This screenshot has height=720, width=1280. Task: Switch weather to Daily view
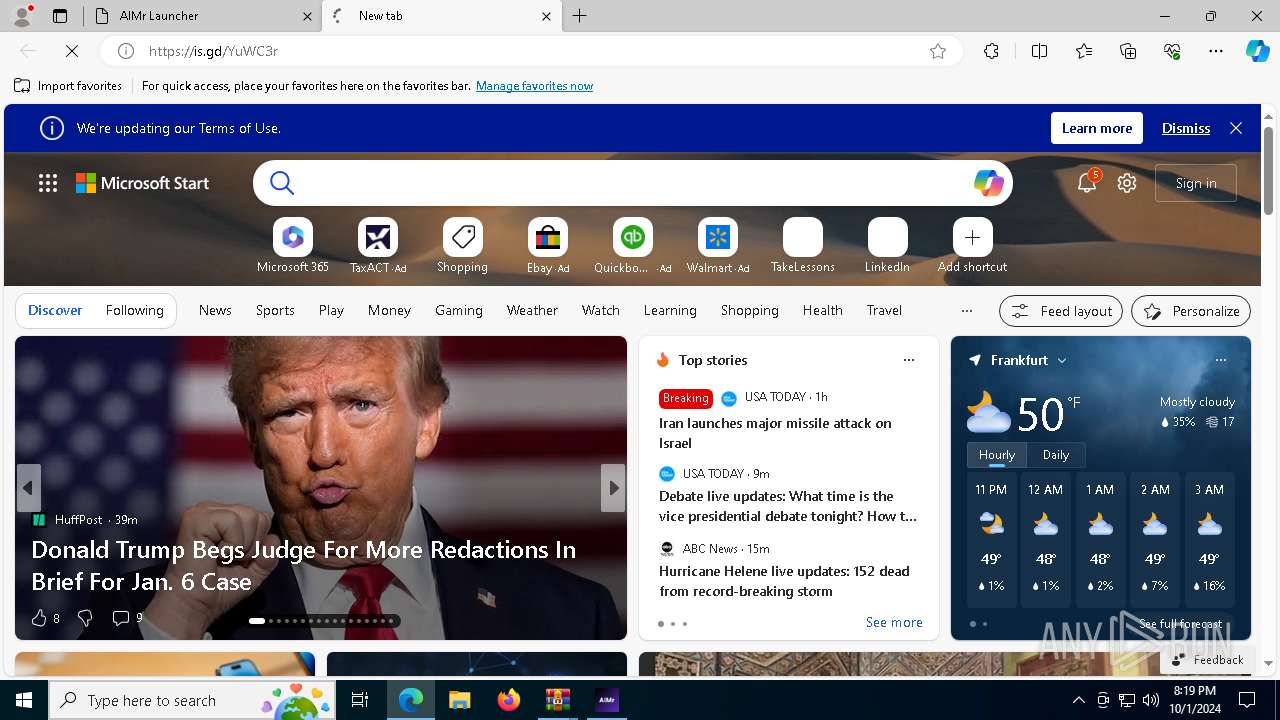(x=1056, y=455)
